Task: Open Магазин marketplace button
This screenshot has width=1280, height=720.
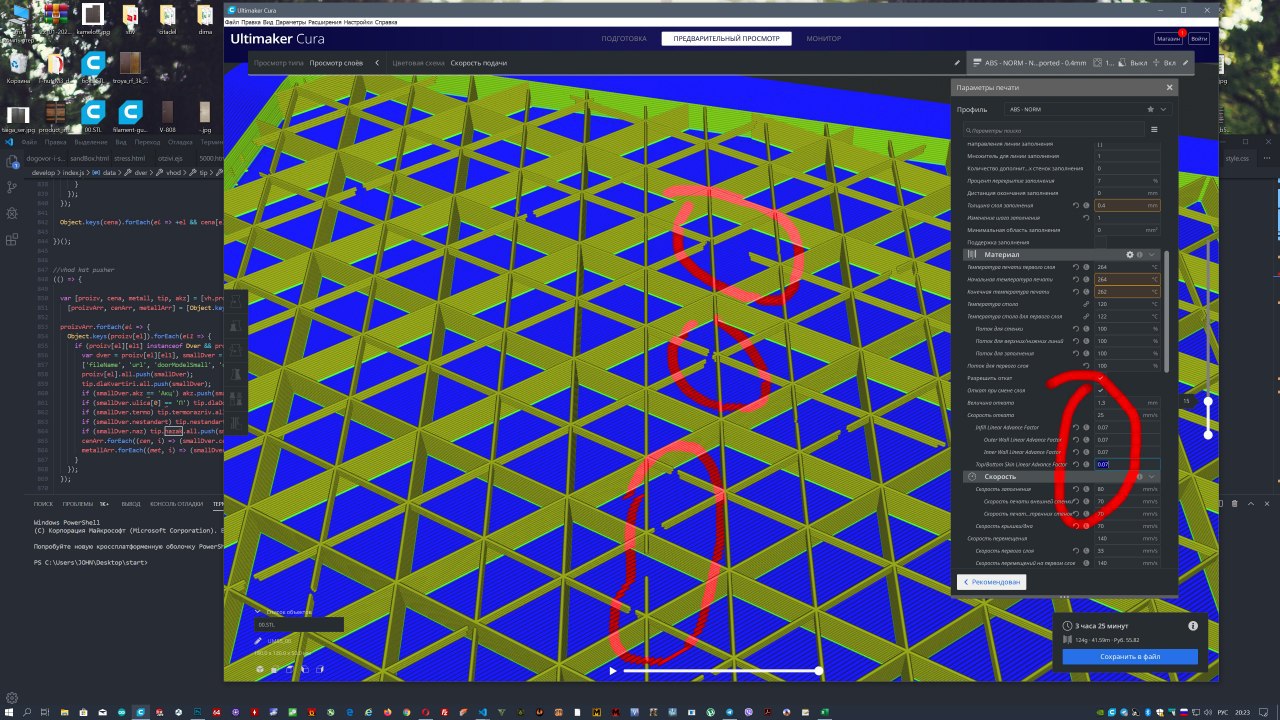Action: point(1169,39)
